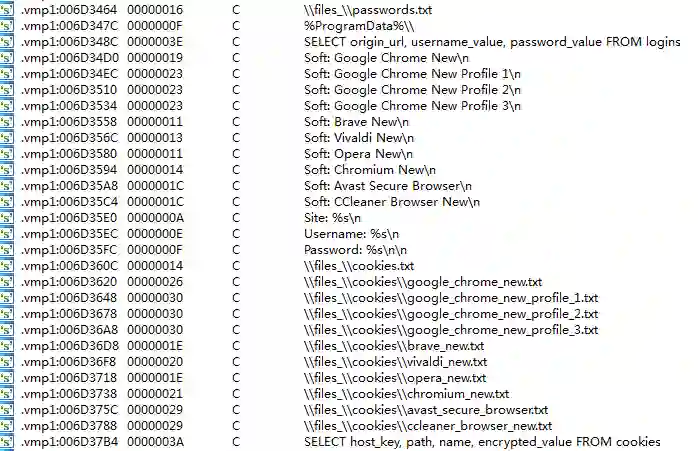The width and height of the screenshot is (698, 451).
Task: Click the string icon for Password: %s row
Action: (x=8, y=250)
